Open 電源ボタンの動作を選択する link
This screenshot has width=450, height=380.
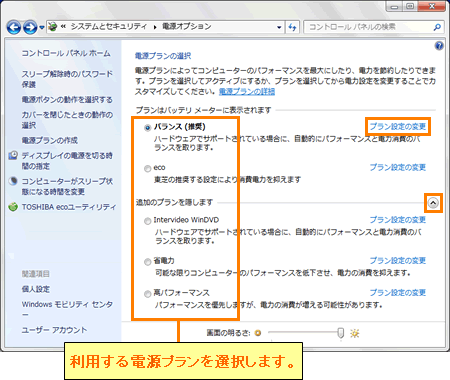(x=67, y=99)
